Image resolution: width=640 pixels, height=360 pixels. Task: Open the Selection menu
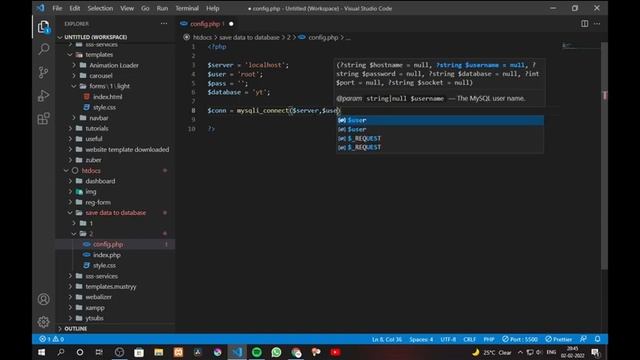click(100, 8)
